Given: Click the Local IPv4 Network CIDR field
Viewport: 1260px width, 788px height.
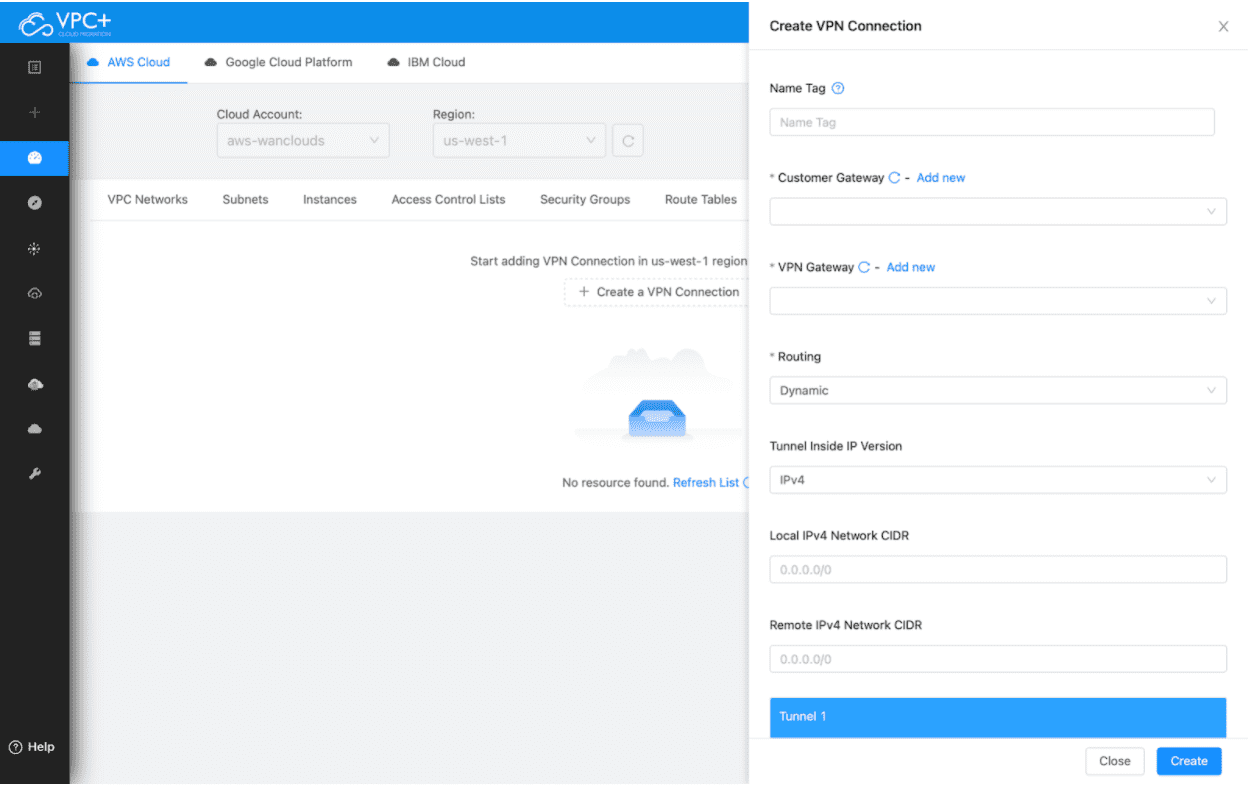Looking at the screenshot, I should pos(998,570).
